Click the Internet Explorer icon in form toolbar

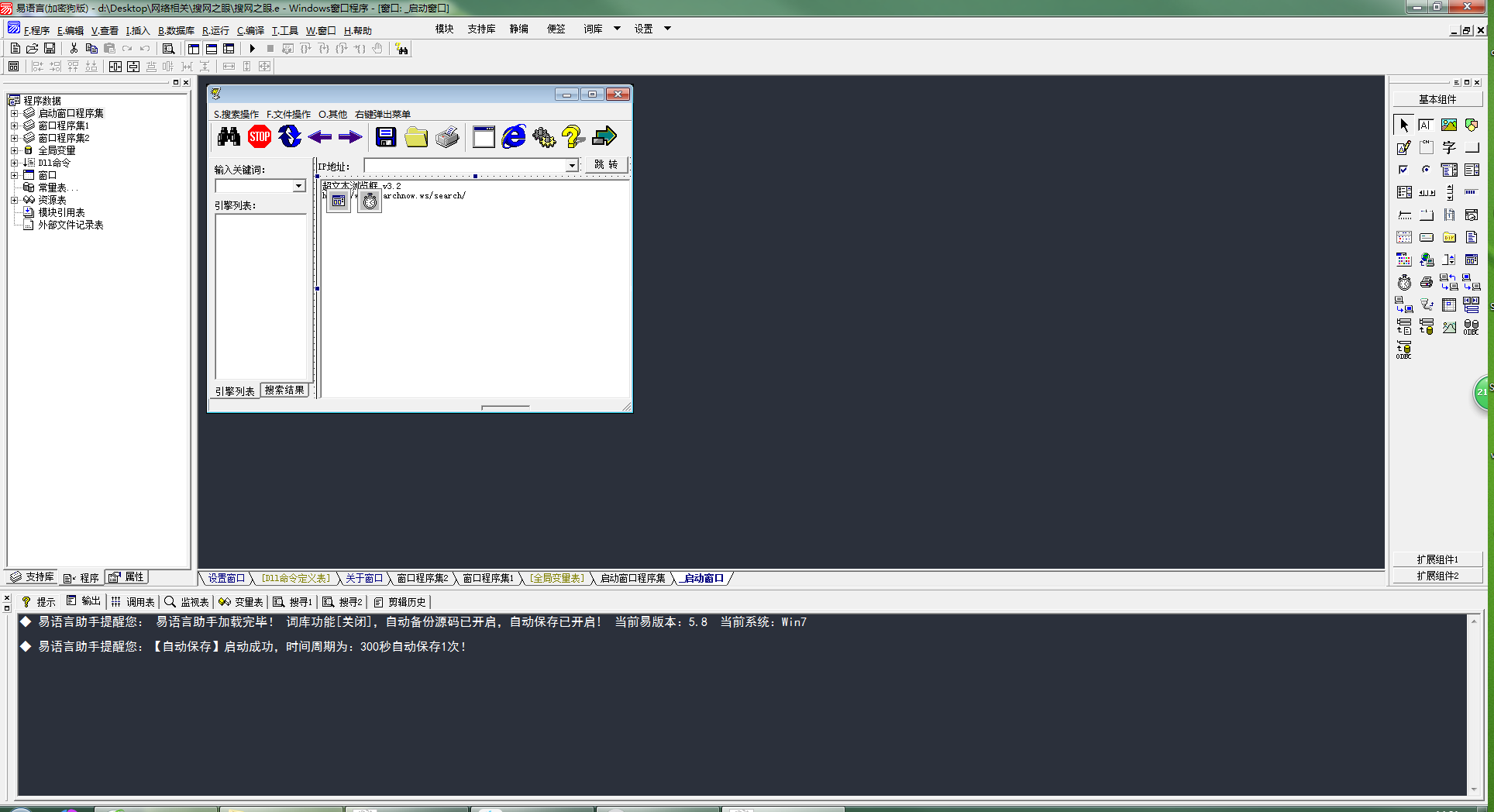coord(513,137)
